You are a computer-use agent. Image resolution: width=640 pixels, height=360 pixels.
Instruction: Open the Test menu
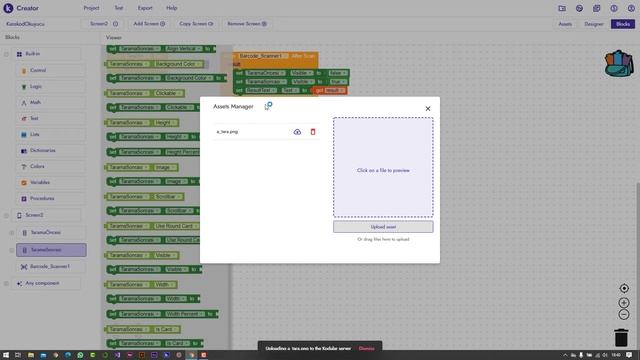118,8
